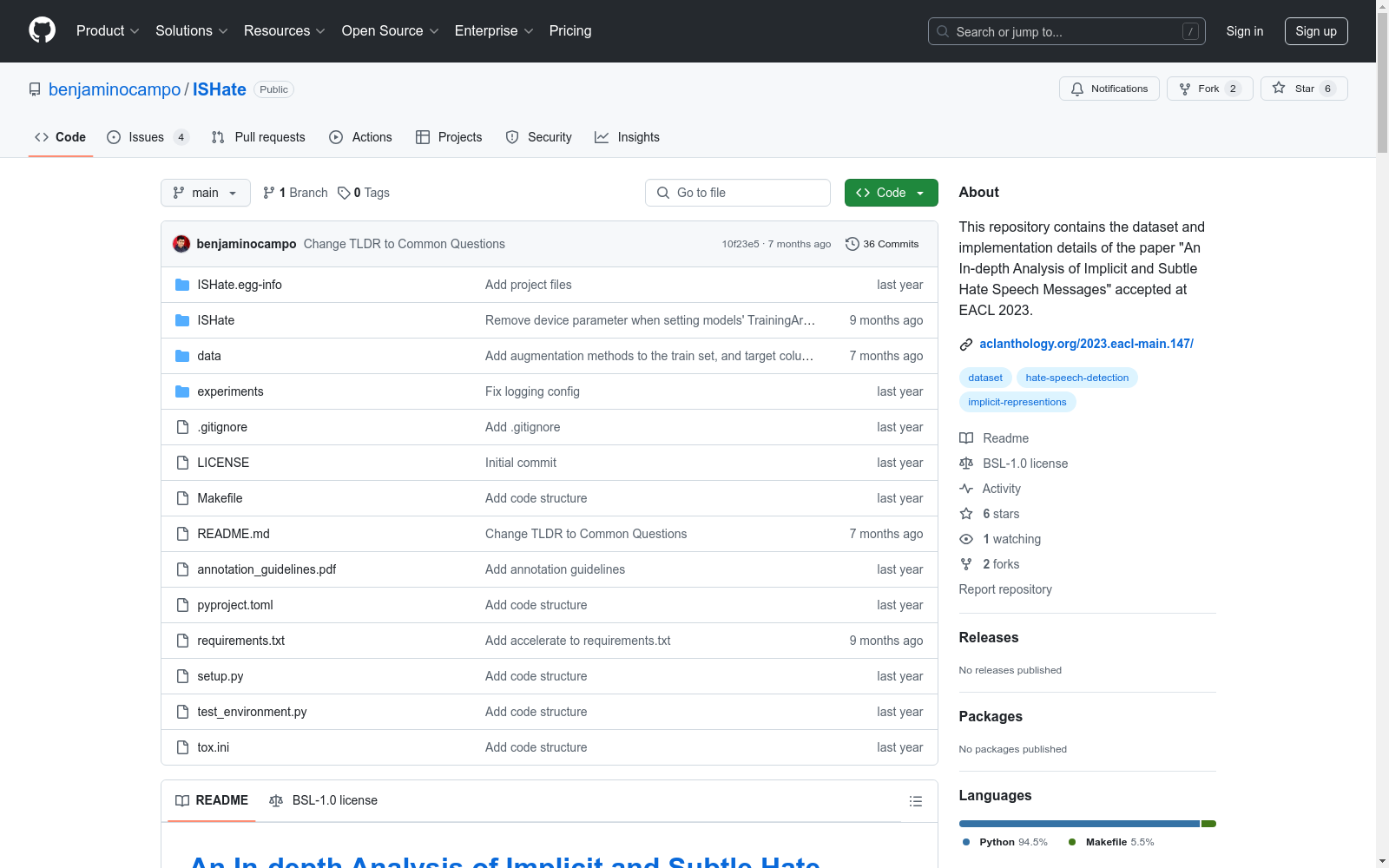Click the folder icon for ISHate directory
The image size is (1389, 868).
click(x=182, y=320)
